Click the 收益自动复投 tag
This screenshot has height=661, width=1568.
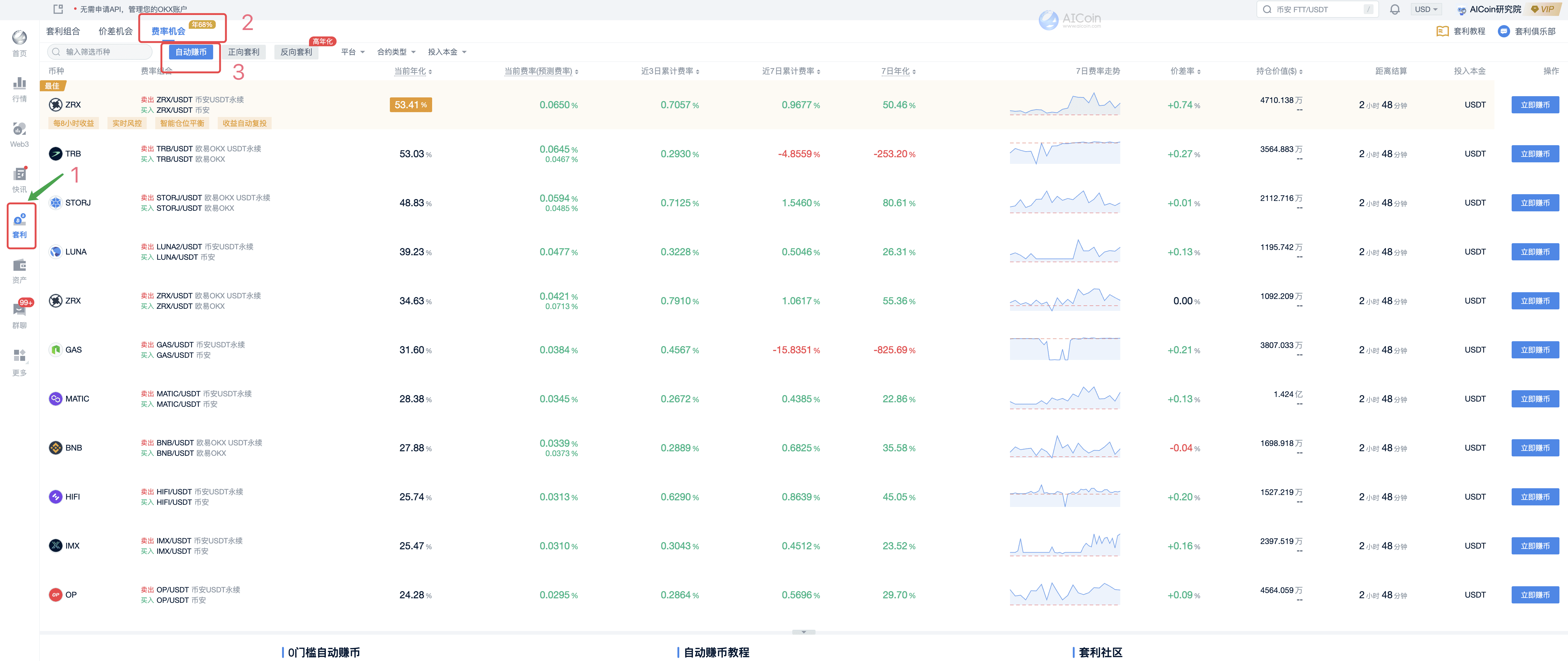coord(244,123)
